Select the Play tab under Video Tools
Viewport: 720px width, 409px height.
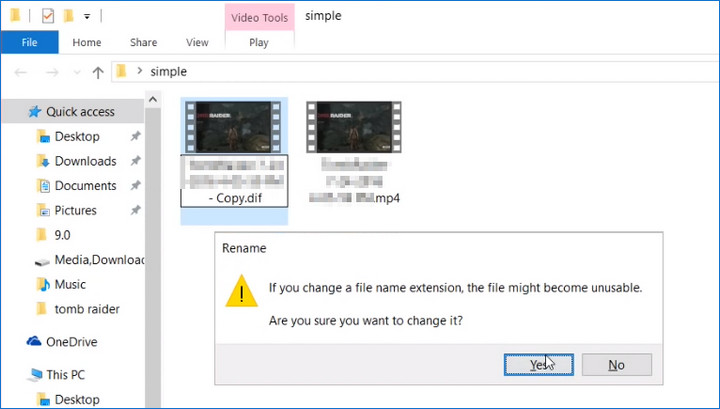pos(259,42)
